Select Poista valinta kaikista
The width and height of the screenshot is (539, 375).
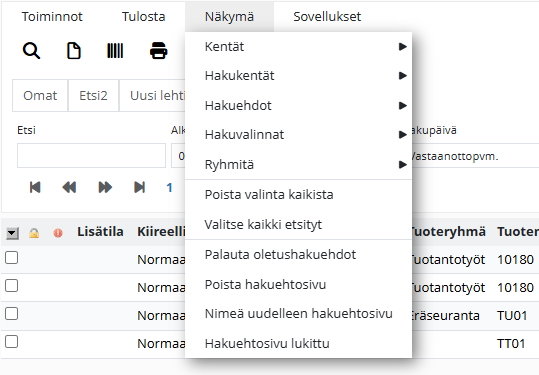click(x=298, y=195)
